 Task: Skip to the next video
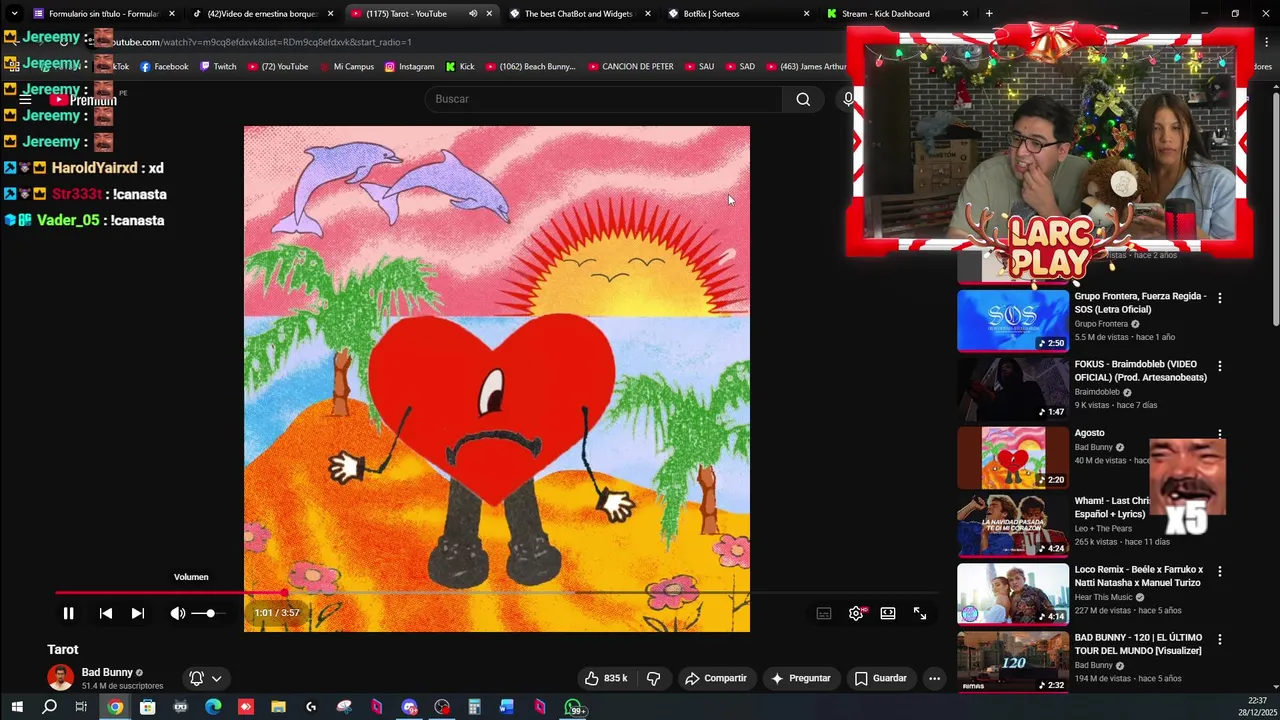pos(138,613)
